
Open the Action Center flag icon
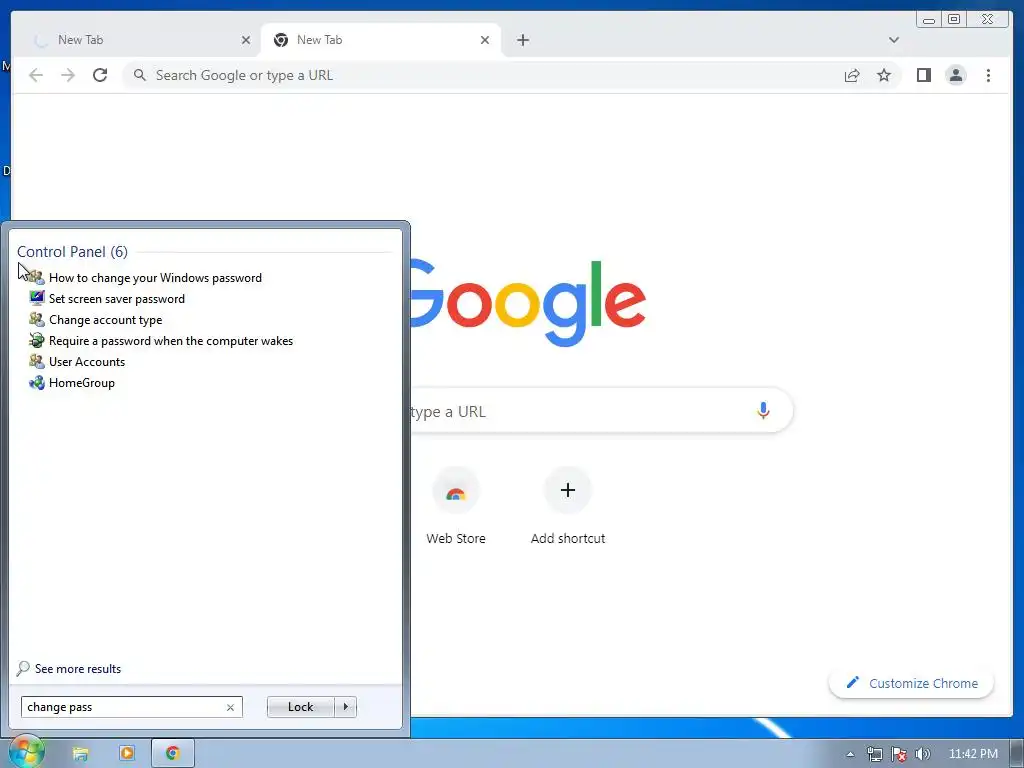[x=899, y=754]
